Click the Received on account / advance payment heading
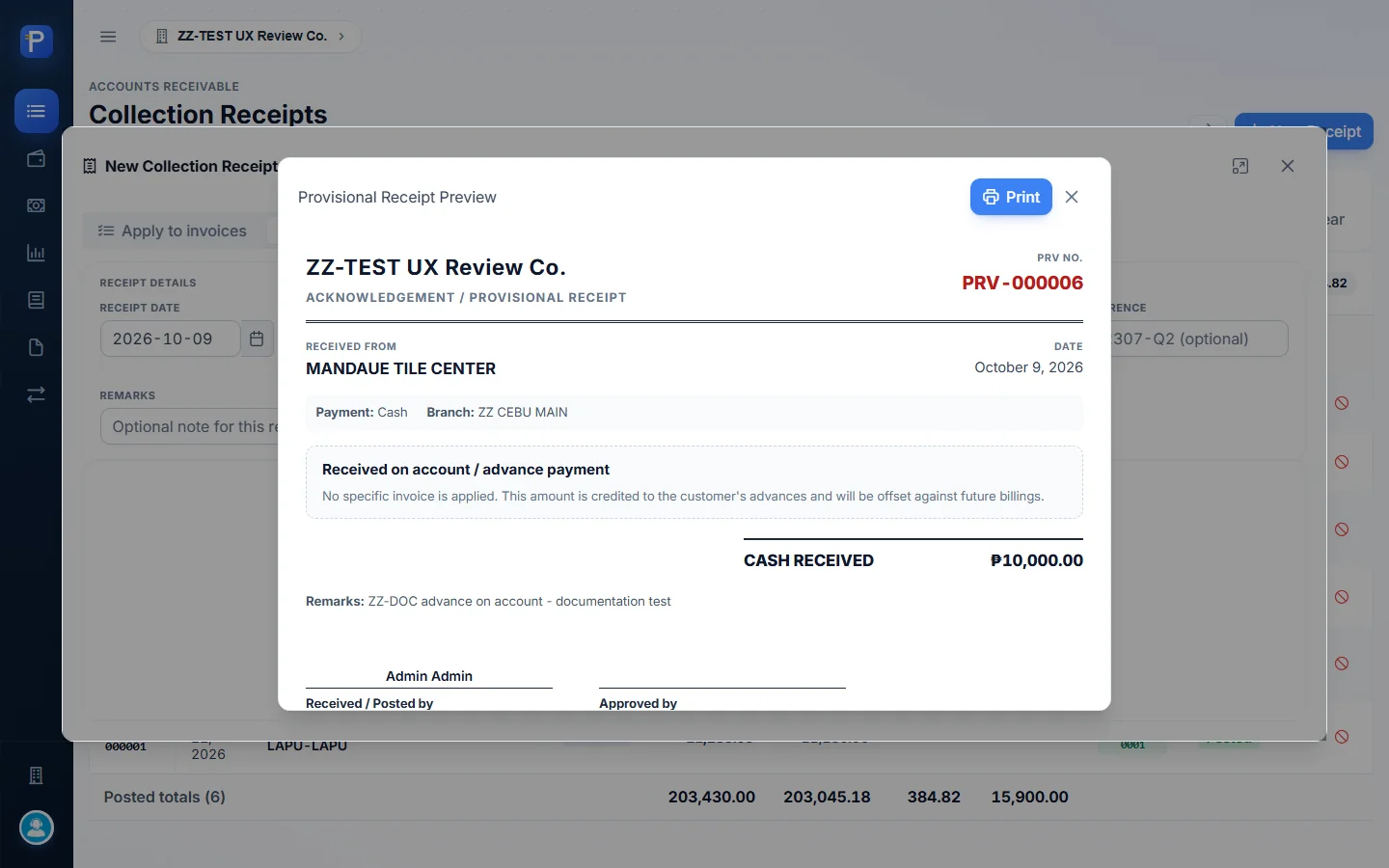This screenshot has height=868, width=1389. 466,470
